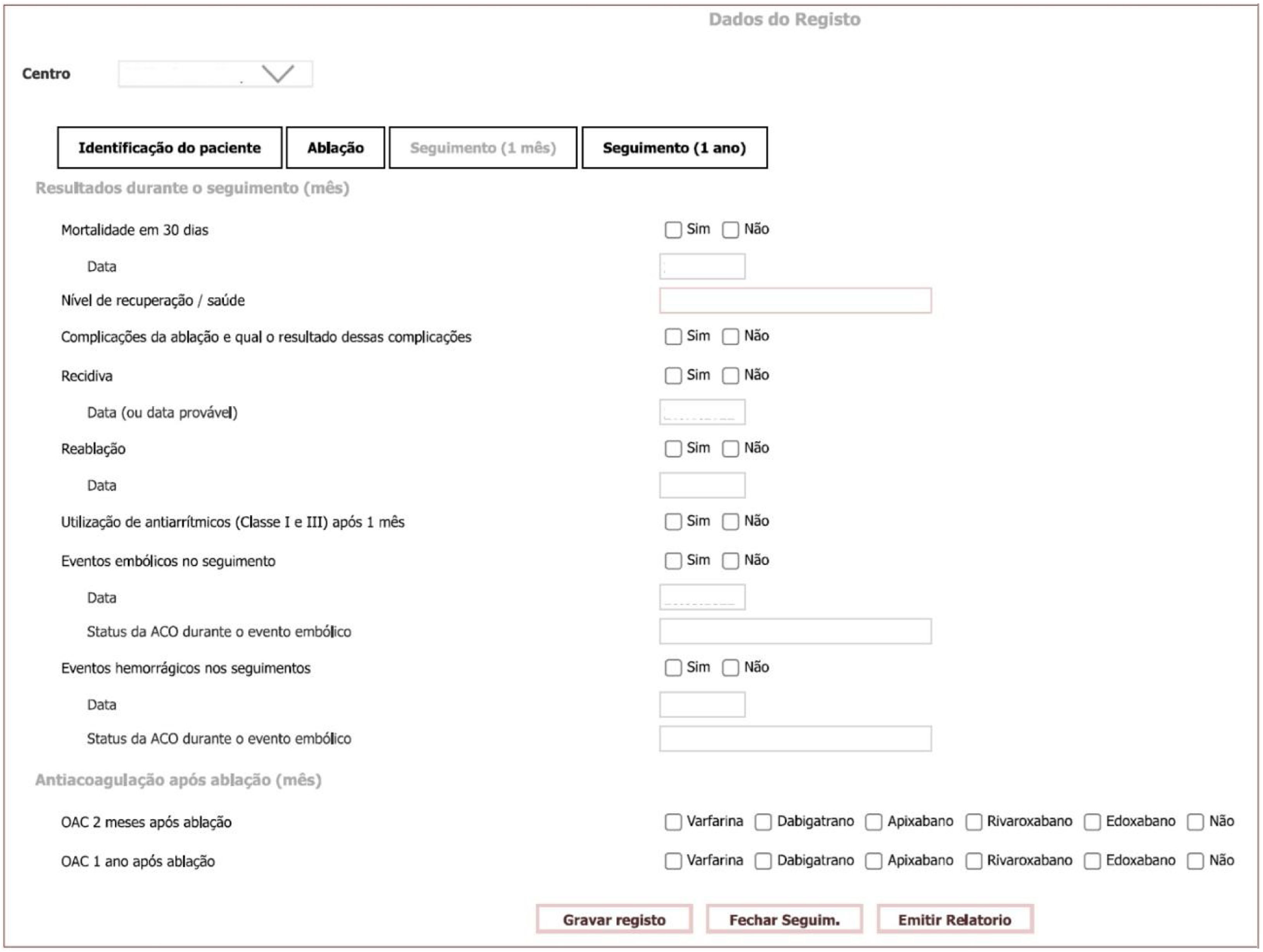Mark Não for Eventos embólicos no seguimento
Image resolution: width=1263 pixels, height=952 pixels.
point(730,561)
